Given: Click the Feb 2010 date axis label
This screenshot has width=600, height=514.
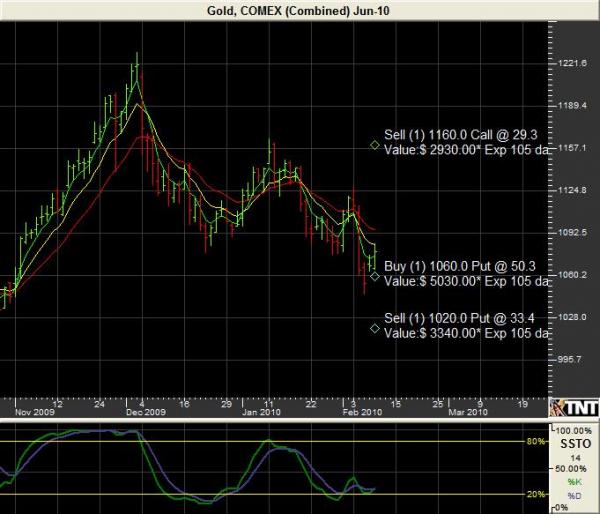Looking at the screenshot, I should pos(359,411).
